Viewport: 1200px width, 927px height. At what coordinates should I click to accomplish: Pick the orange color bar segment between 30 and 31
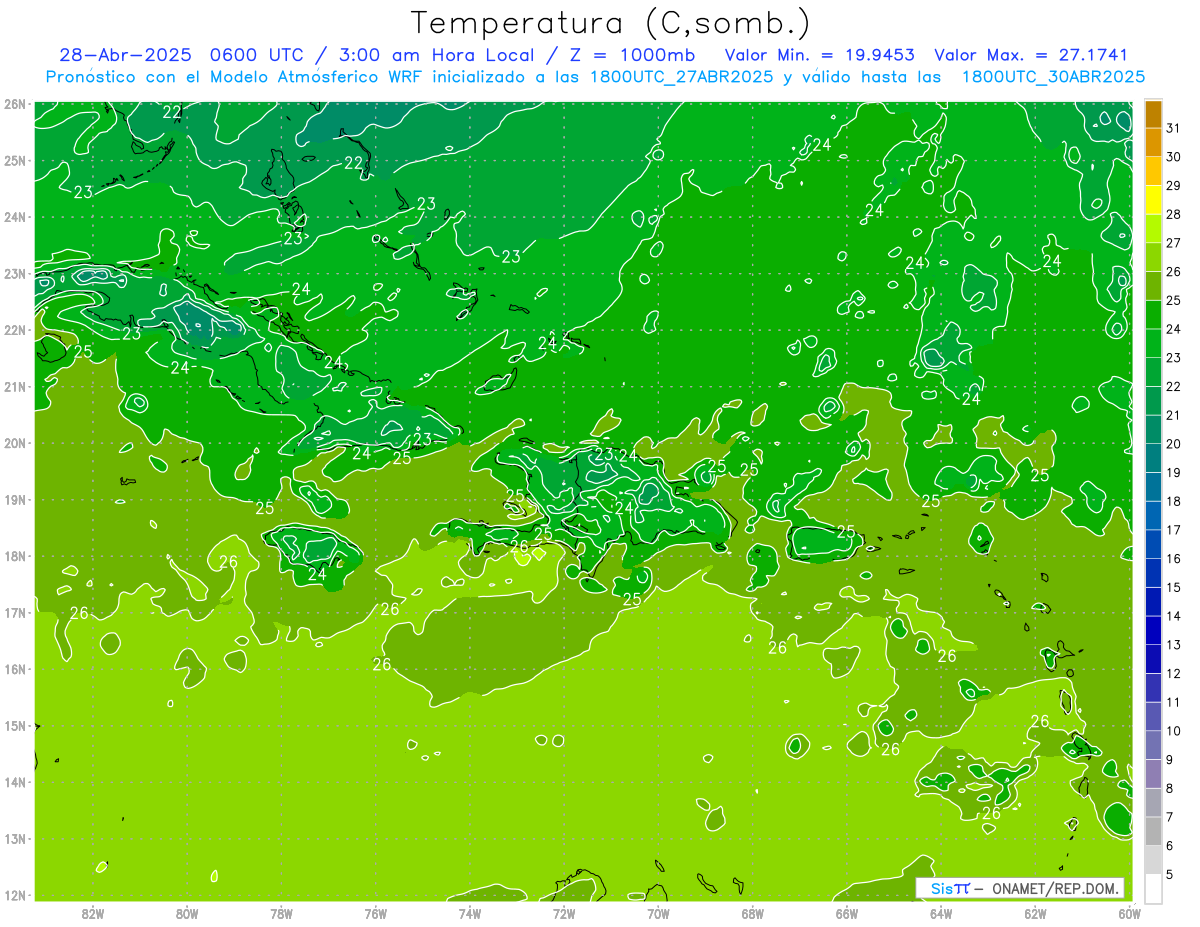(x=1154, y=143)
